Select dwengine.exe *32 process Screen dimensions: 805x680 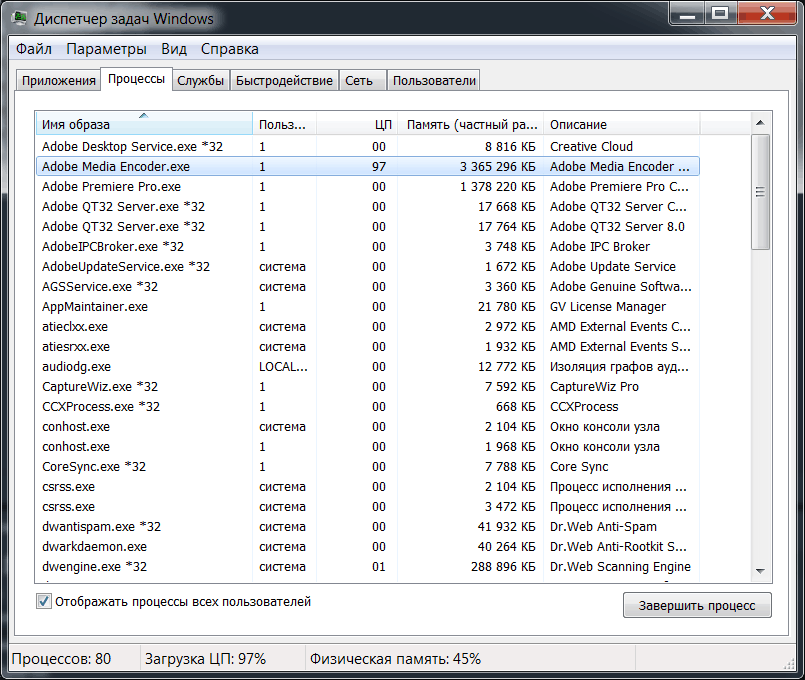368,567
